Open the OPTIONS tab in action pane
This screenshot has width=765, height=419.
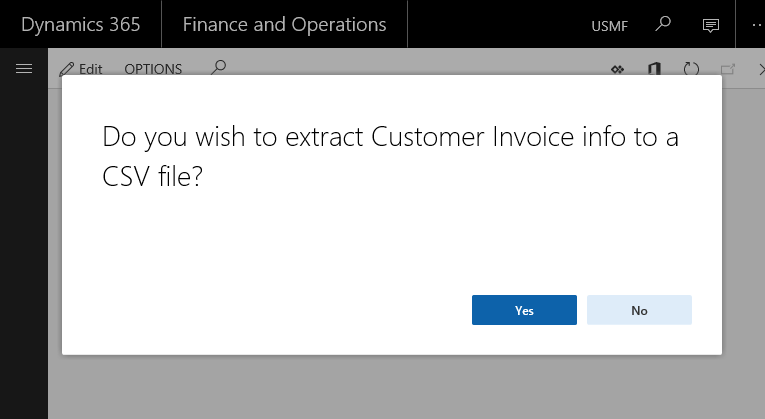point(153,69)
